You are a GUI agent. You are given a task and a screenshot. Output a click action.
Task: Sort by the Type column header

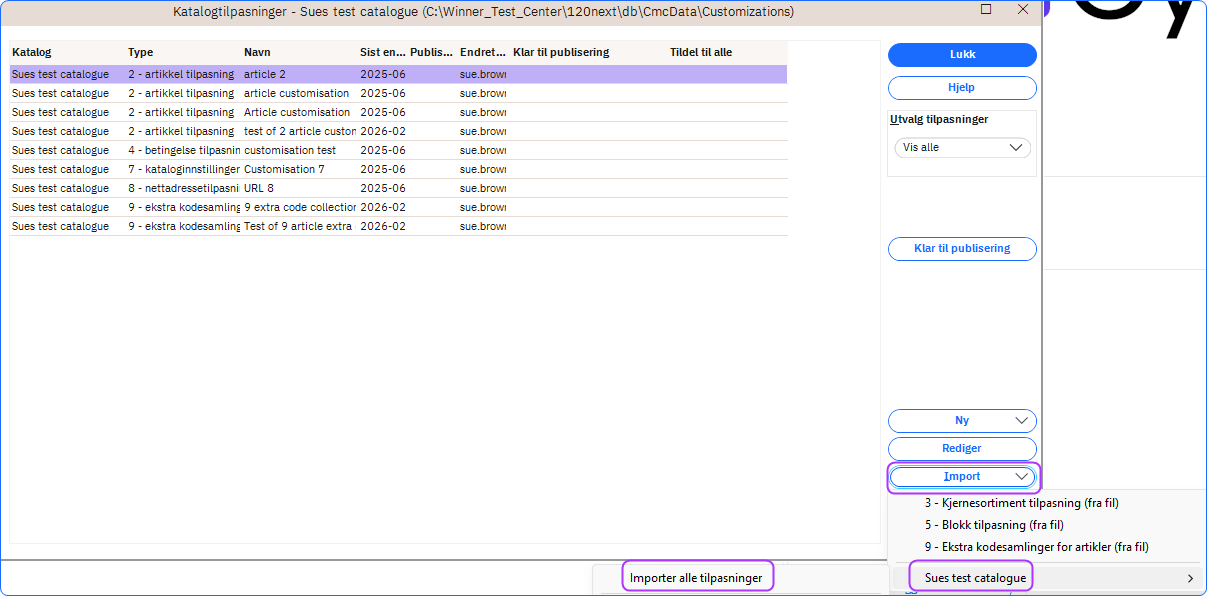(141, 52)
